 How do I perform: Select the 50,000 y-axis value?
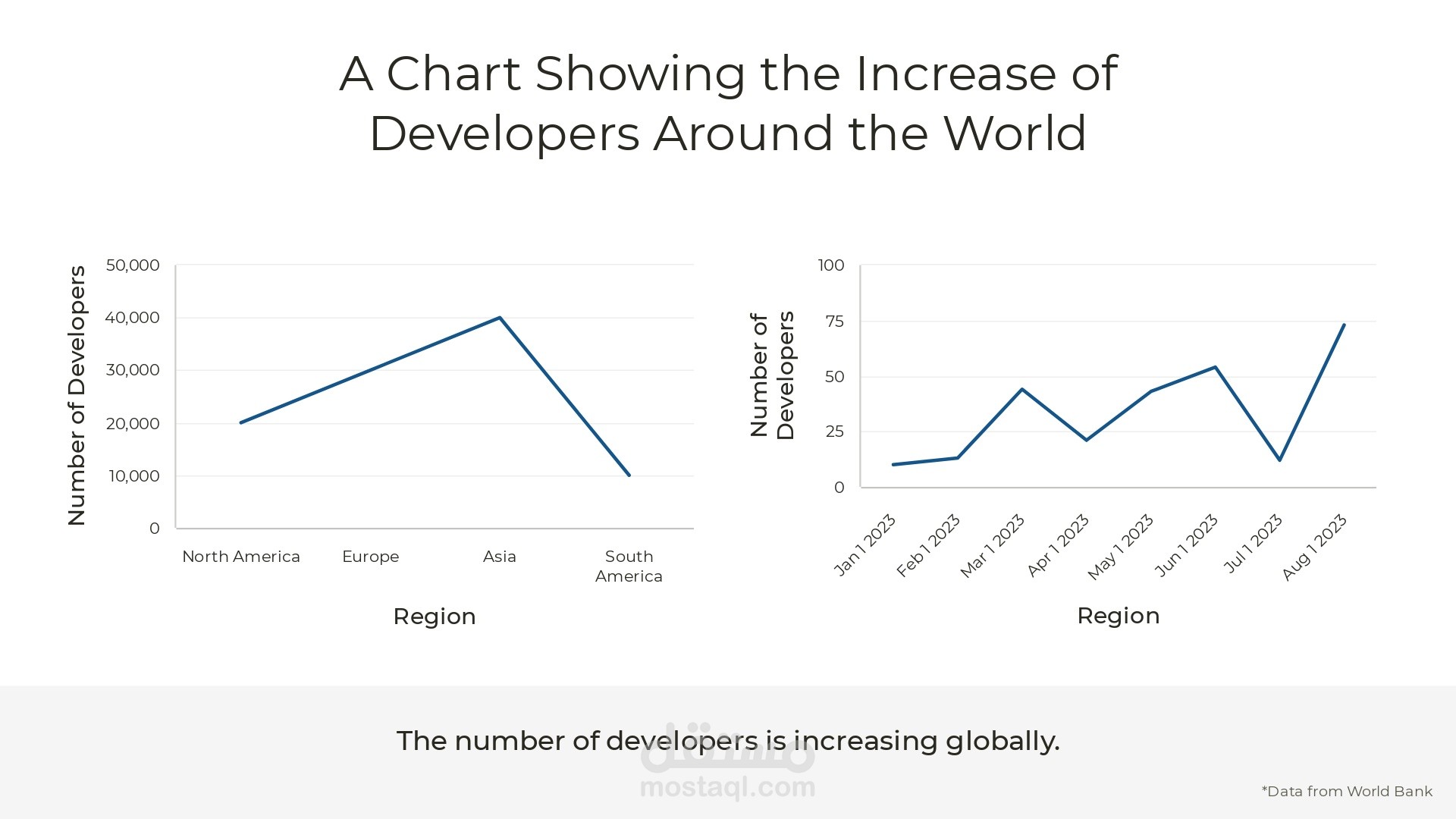[133, 265]
